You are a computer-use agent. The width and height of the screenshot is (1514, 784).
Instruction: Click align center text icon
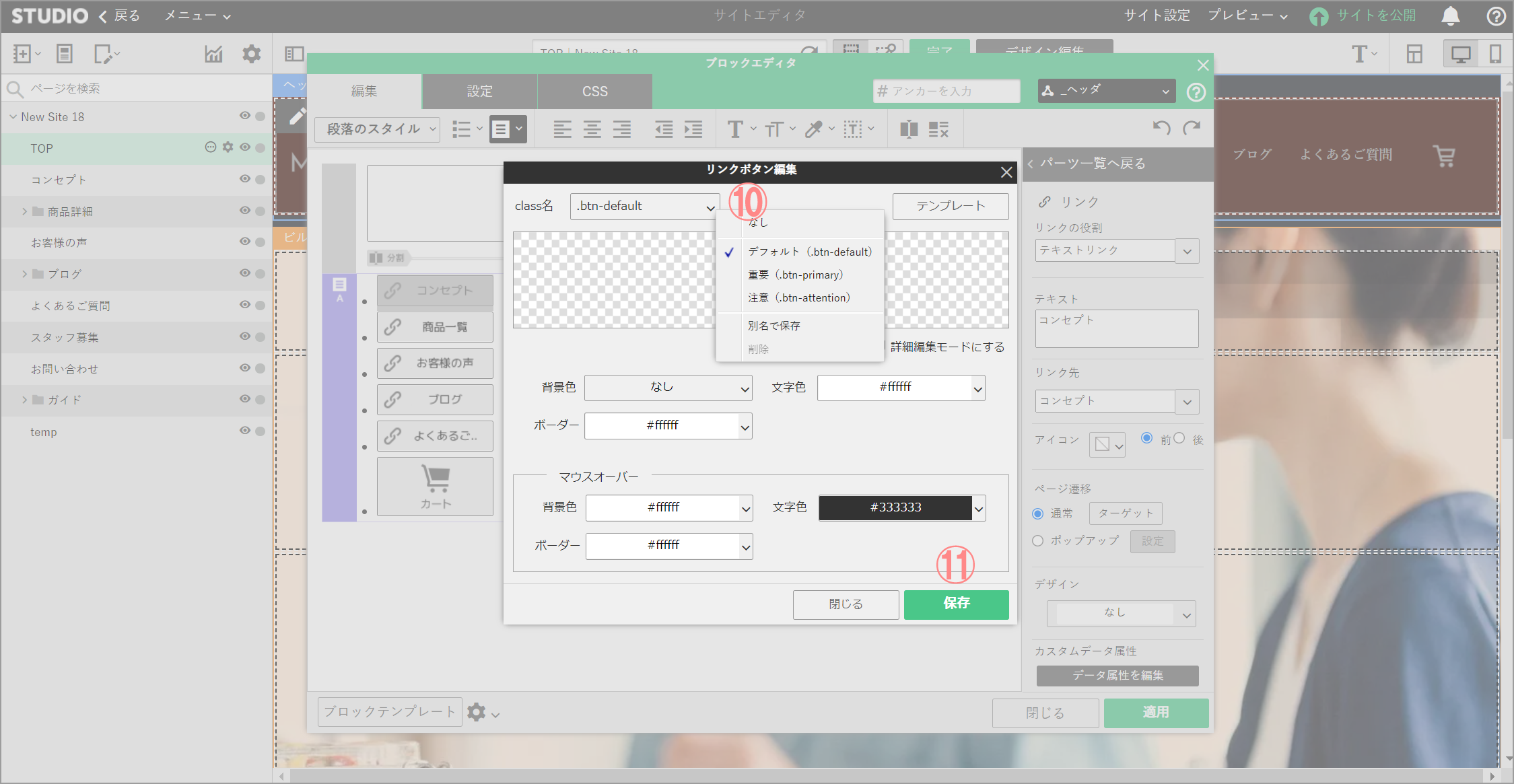click(592, 129)
